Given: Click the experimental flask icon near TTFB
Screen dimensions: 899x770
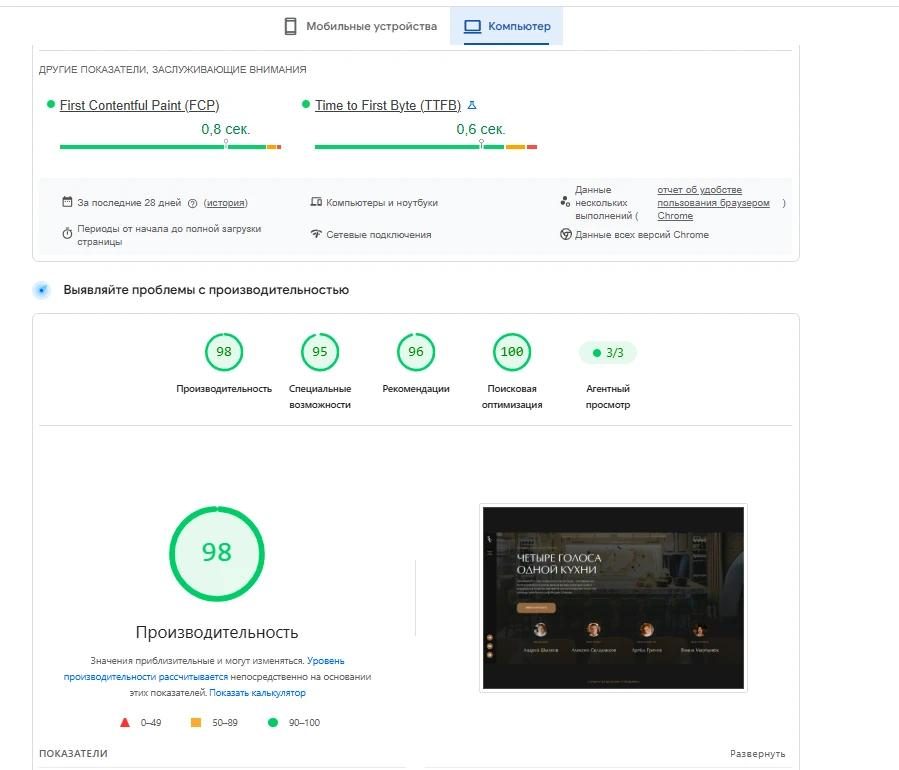Looking at the screenshot, I should [x=472, y=105].
